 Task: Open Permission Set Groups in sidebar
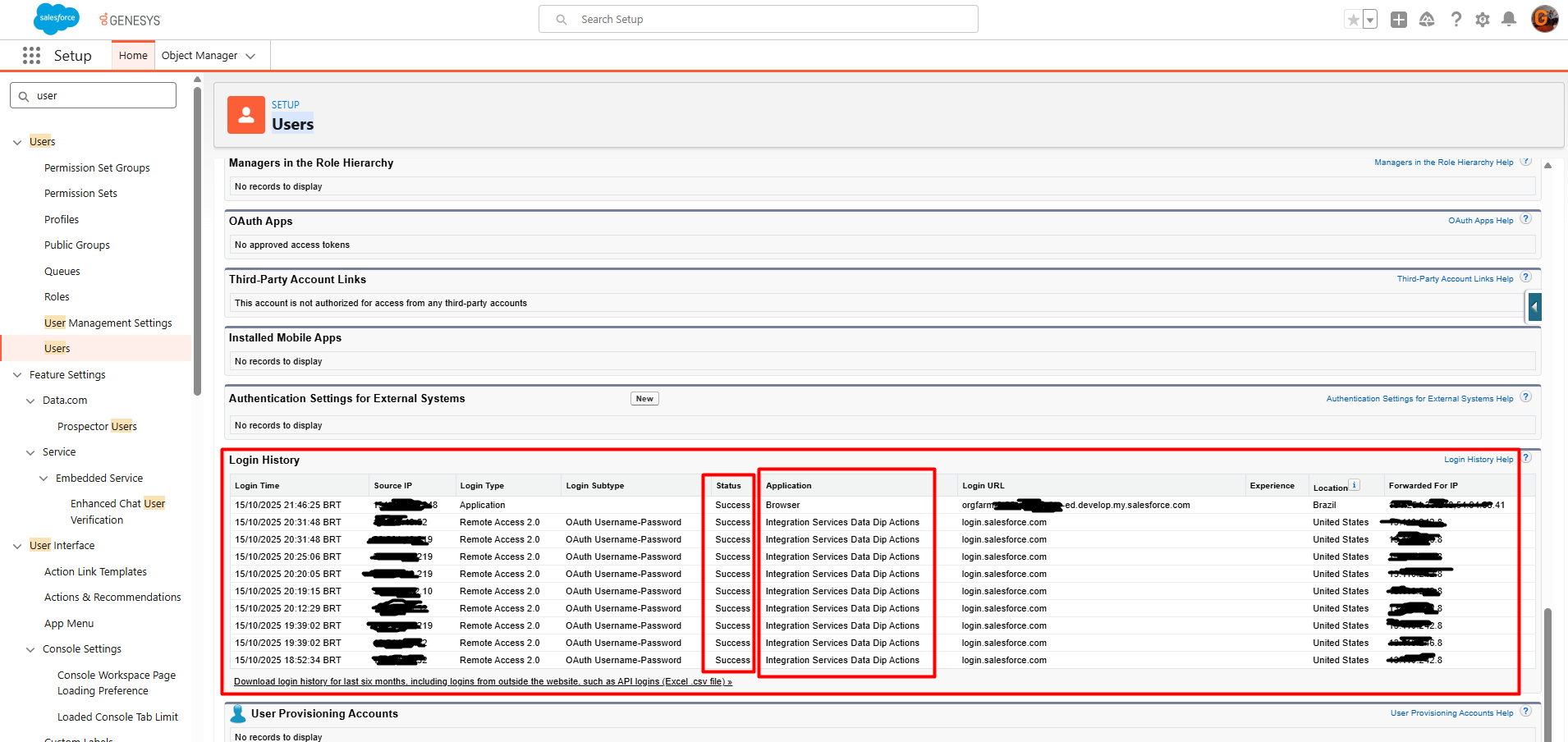pos(97,167)
